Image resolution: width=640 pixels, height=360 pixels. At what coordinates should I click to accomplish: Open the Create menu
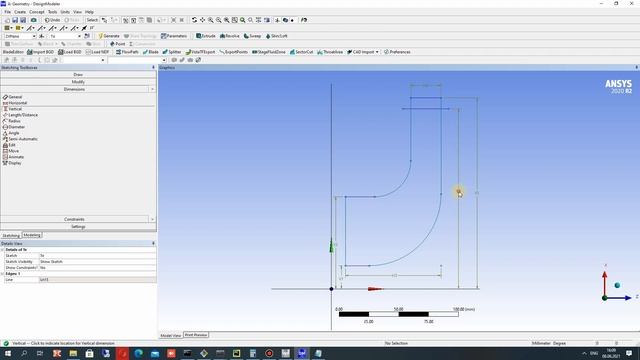click(20, 12)
